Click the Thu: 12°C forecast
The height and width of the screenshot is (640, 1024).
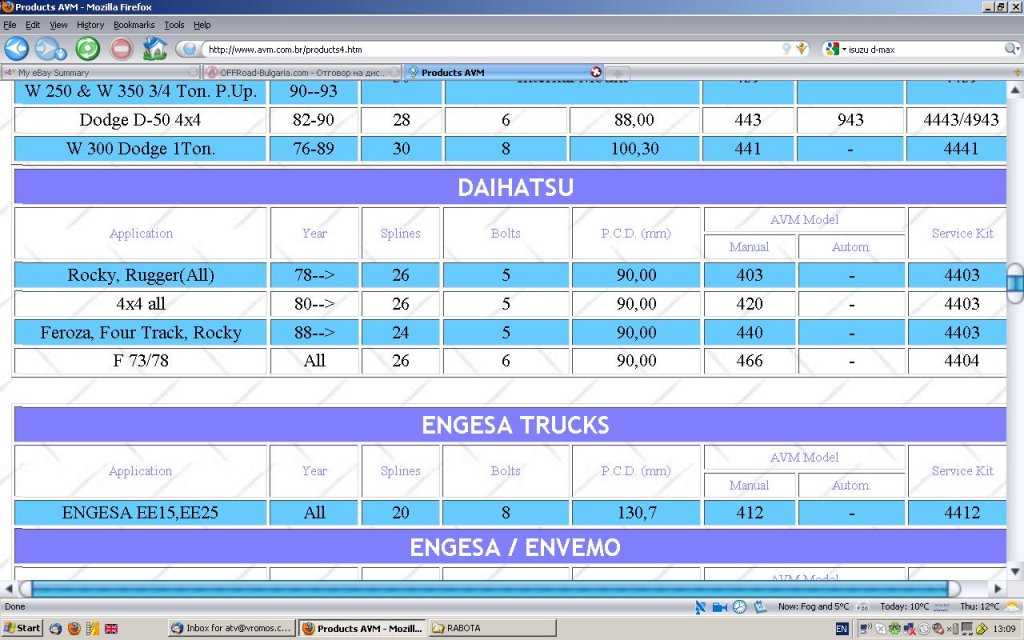click(980, 607)
